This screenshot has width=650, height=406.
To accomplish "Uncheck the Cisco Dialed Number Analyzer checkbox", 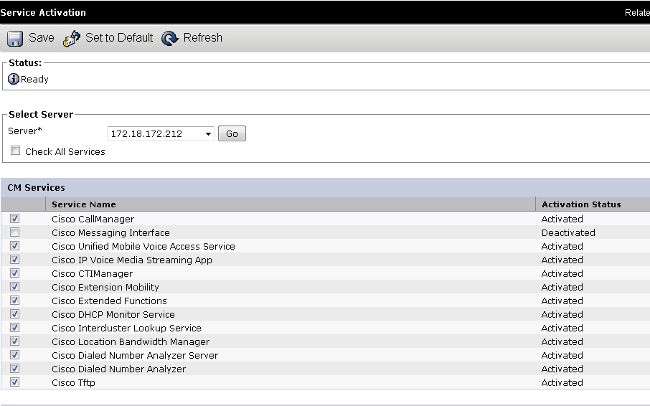I will pos(15,368).
